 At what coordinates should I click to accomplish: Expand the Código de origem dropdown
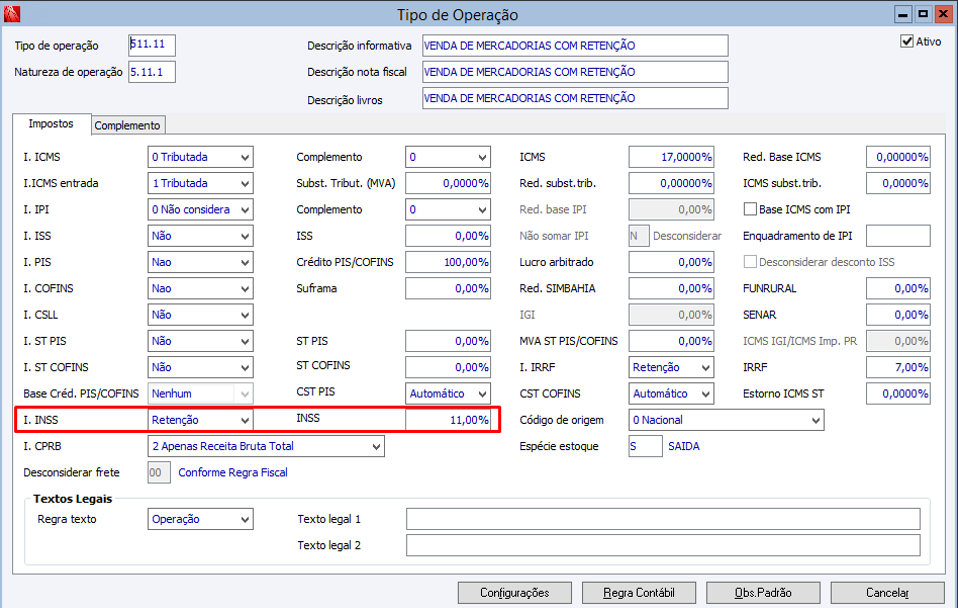pyautogui.click(x=726, y=420)
